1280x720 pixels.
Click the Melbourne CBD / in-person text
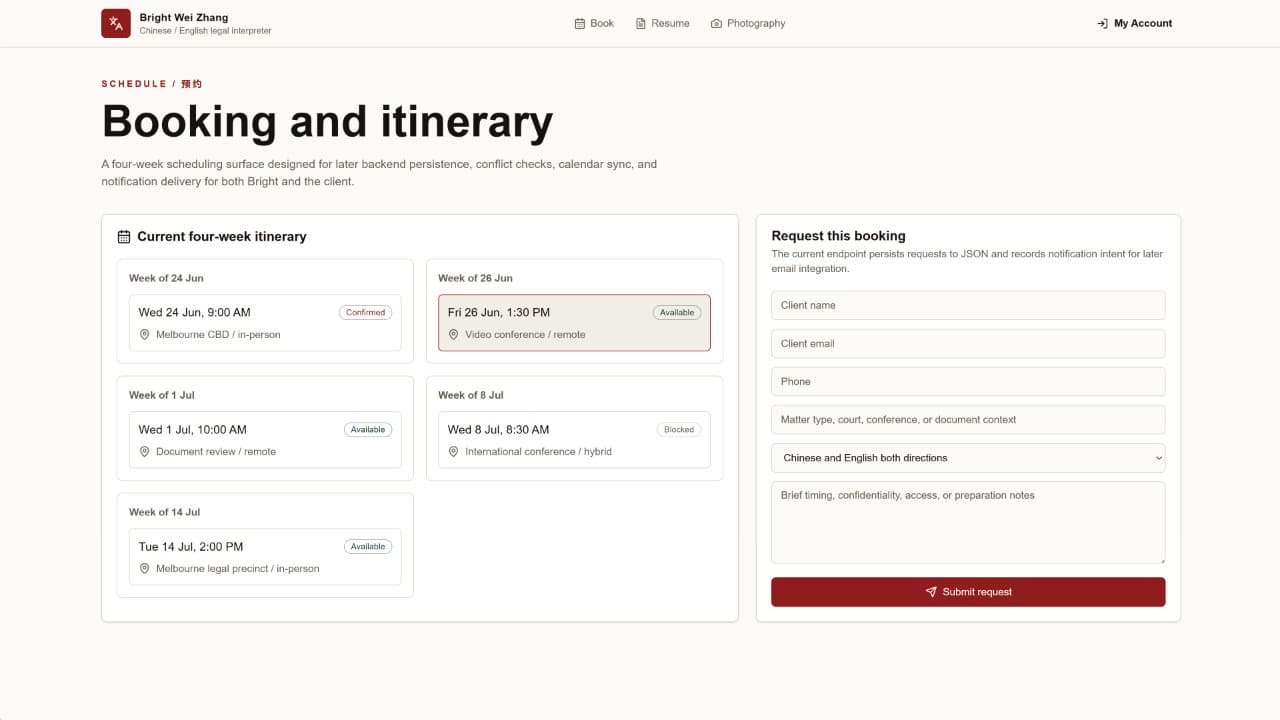(218, 335)
